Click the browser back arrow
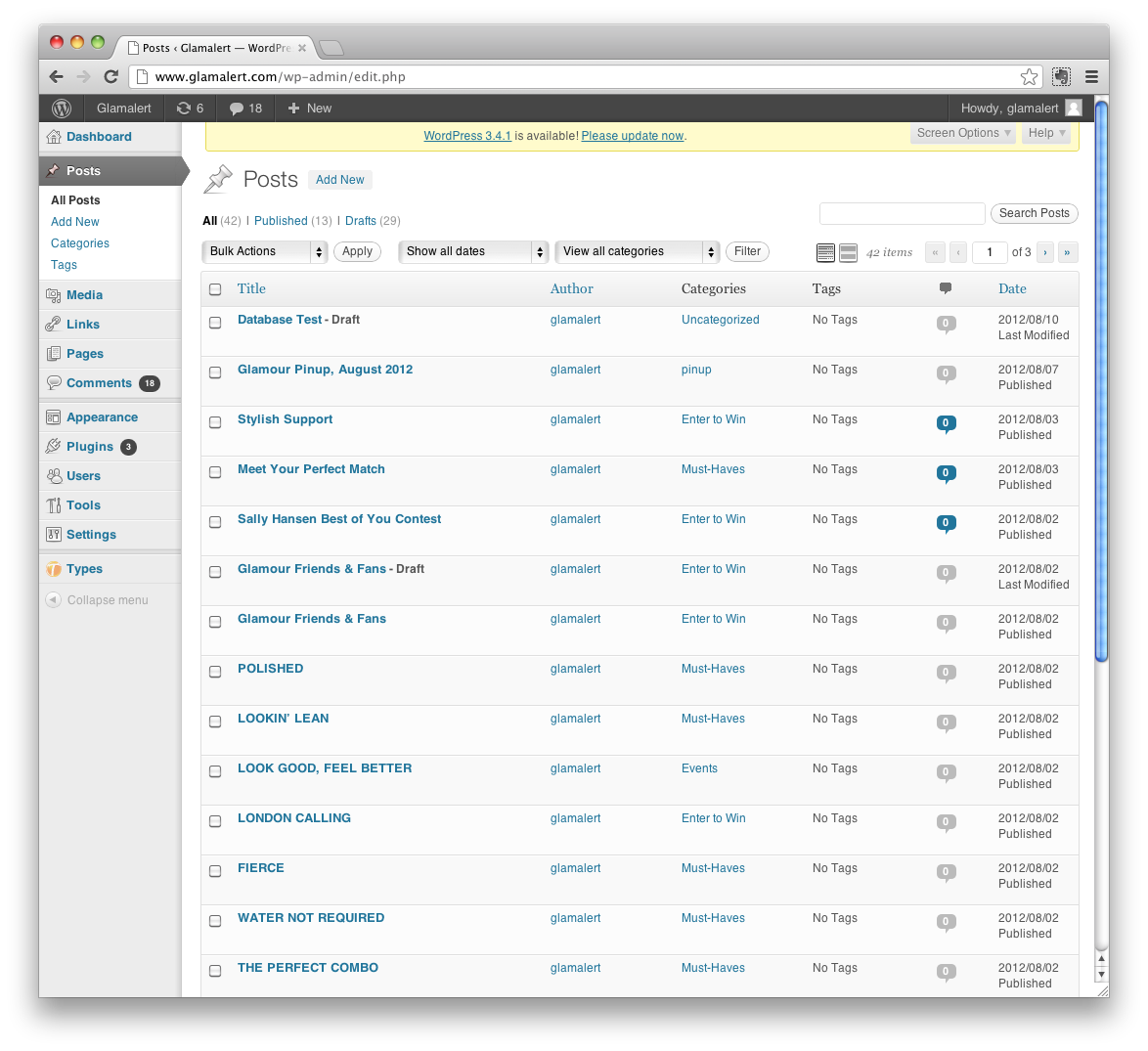Viewport: 1148px width, 1051px height. click(x=57, y=77)
